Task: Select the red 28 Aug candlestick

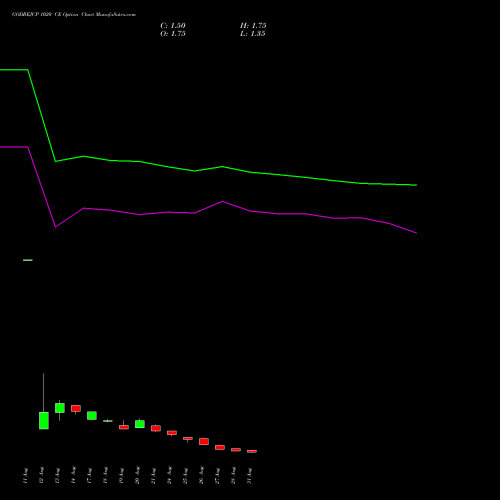Action: 236,450
